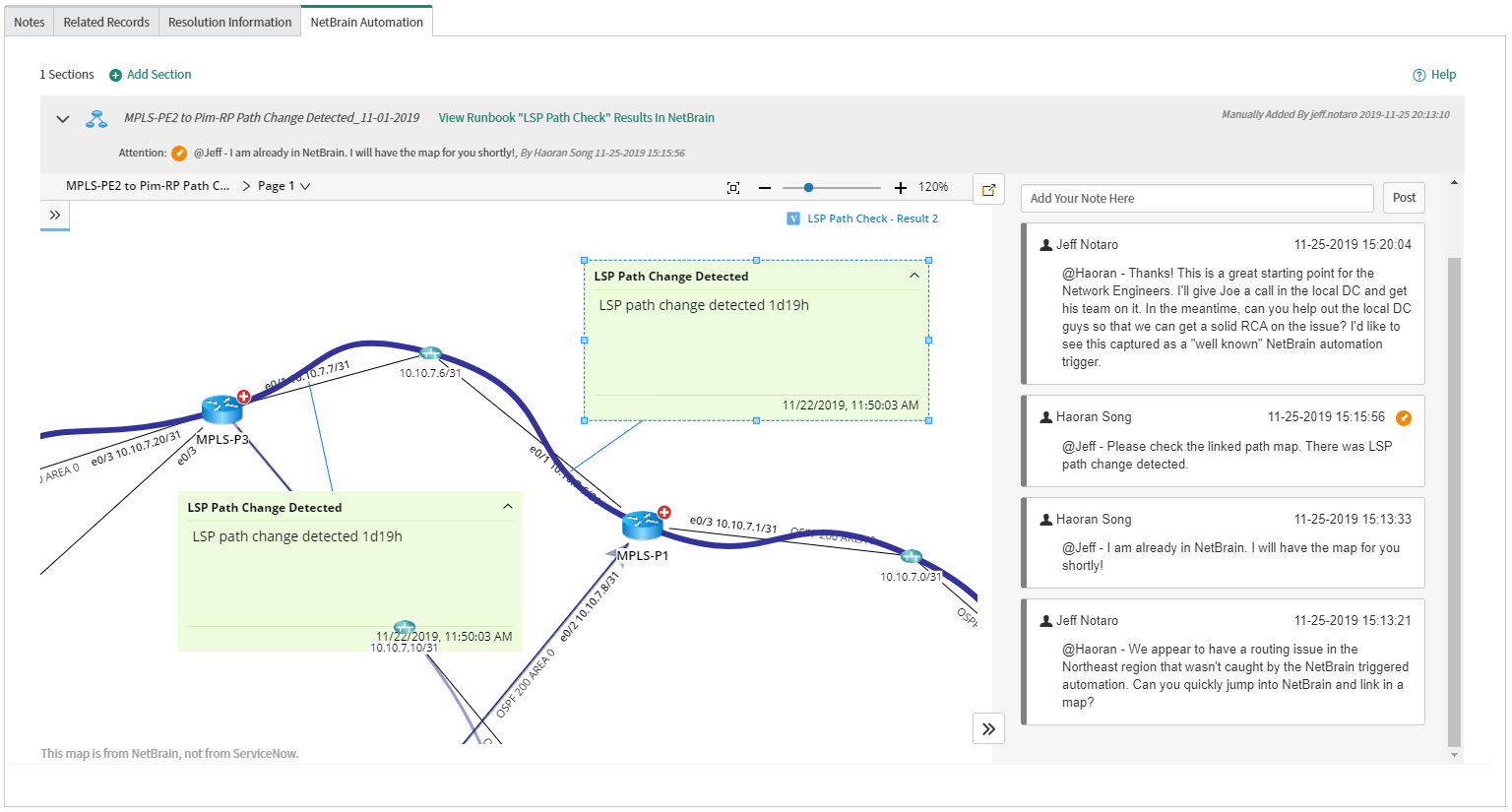Screen dimensions: 1512x812
Task: Click the 11-25-2019 15:20:04 timestamp
Action: click(x=1353, y=244)
